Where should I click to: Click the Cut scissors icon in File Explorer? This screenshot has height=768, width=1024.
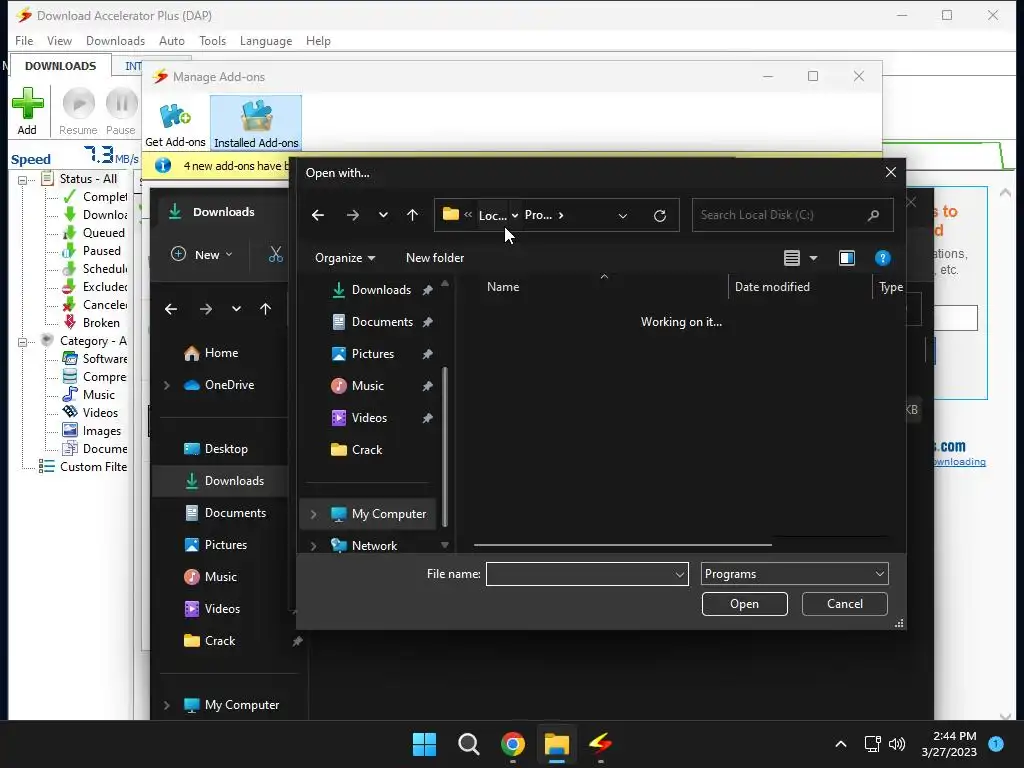[x=276, y=255]
